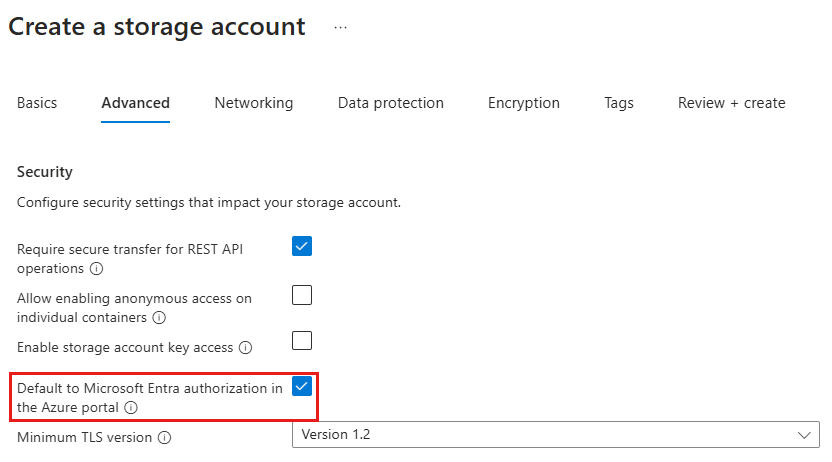Open the Data protection tab
The width and height of the screenshot is (832, 462).
click(391, 103)
